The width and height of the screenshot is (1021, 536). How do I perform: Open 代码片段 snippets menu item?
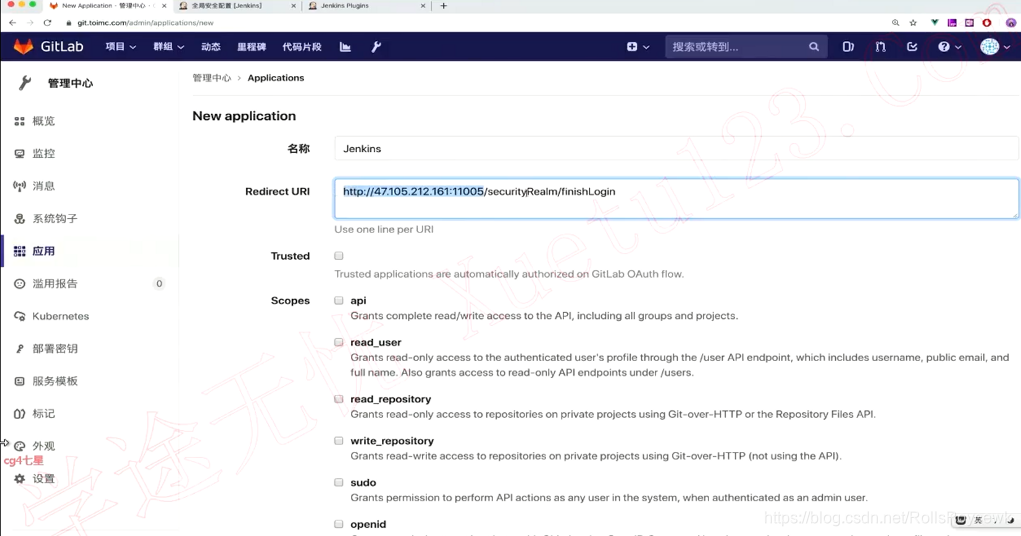coord(302,47)
